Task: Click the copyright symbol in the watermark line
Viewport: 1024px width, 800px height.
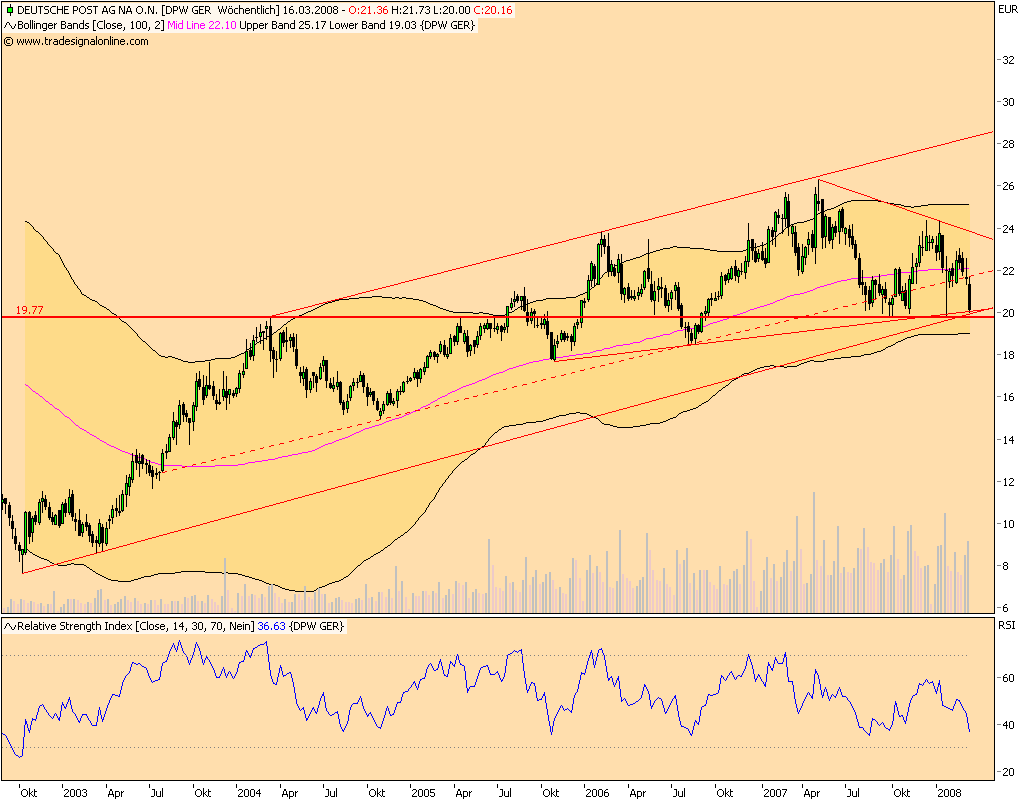Action: click(x=8, y=43)
